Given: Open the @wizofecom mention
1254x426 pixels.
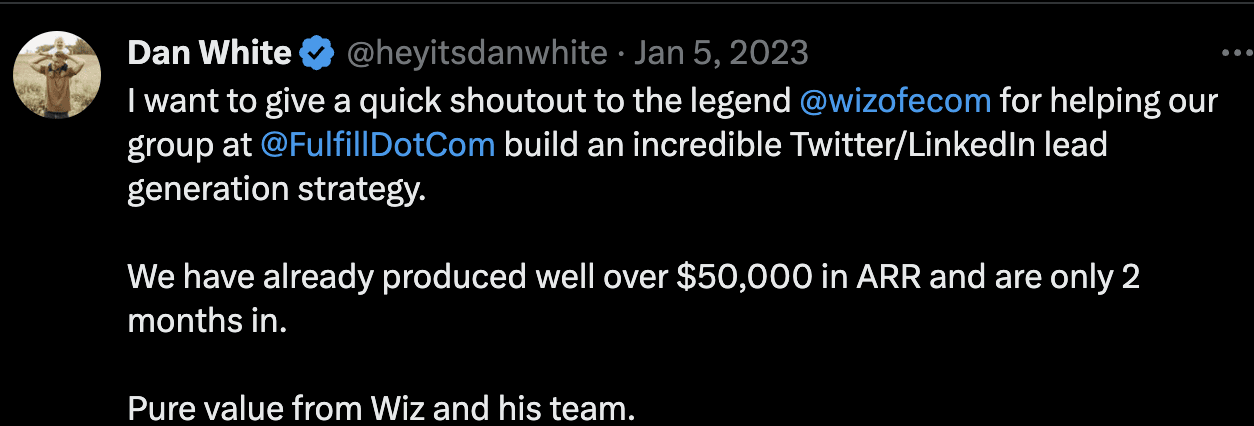Looking at the screenshot, I should point(896,101).
